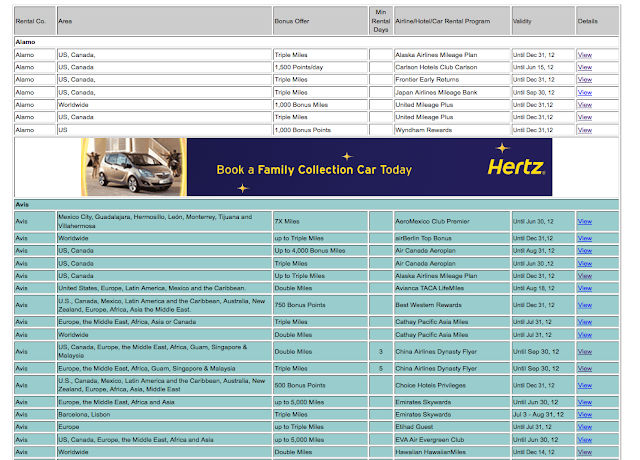Screen dimensions: 640x460
Task: Click 'AeroMexico Club Premier' program cell
Action: pos(452,221)
